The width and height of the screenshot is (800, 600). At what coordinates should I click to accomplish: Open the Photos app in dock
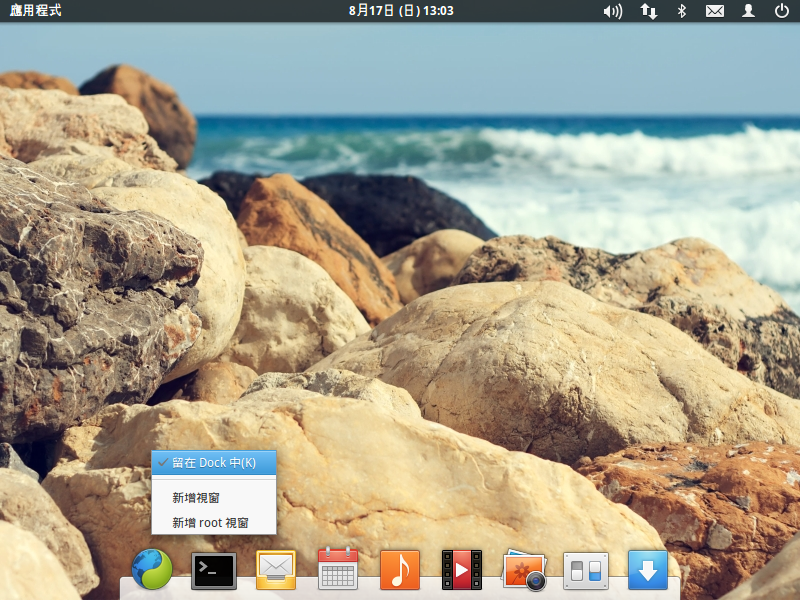(524, 570)
